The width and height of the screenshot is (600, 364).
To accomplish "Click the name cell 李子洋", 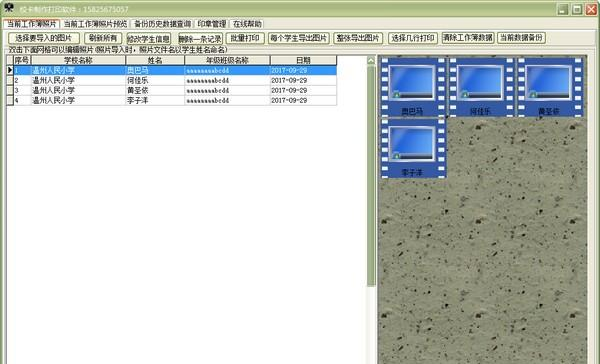I will (155, 100).
